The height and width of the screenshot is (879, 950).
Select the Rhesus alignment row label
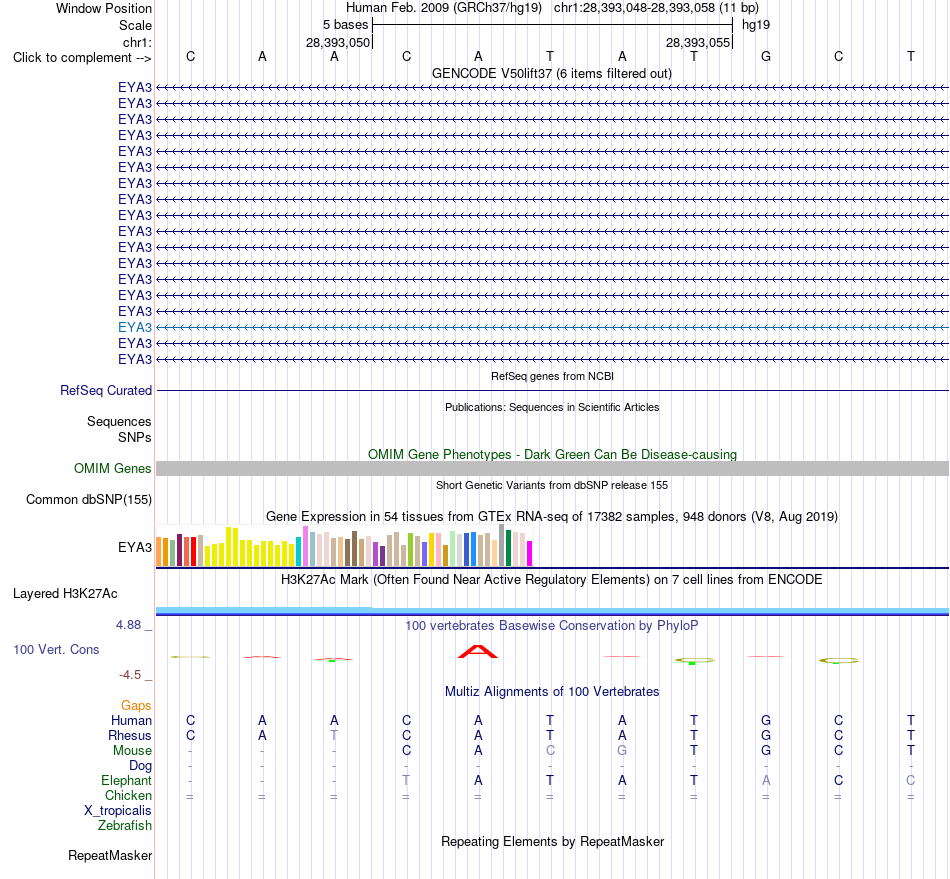(130, 735)
